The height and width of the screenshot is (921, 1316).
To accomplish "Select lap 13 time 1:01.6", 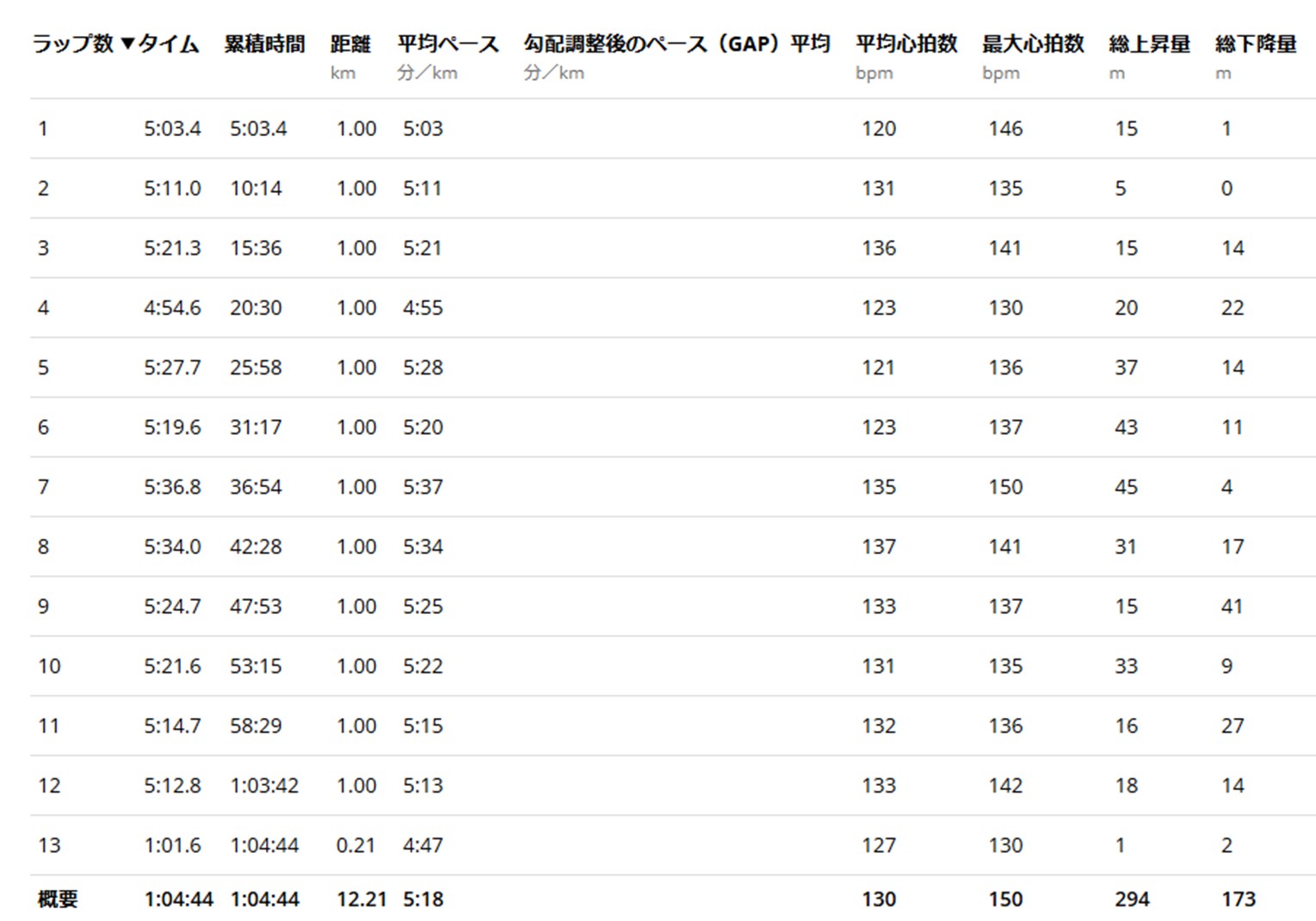I will click(x=172, y=845).
